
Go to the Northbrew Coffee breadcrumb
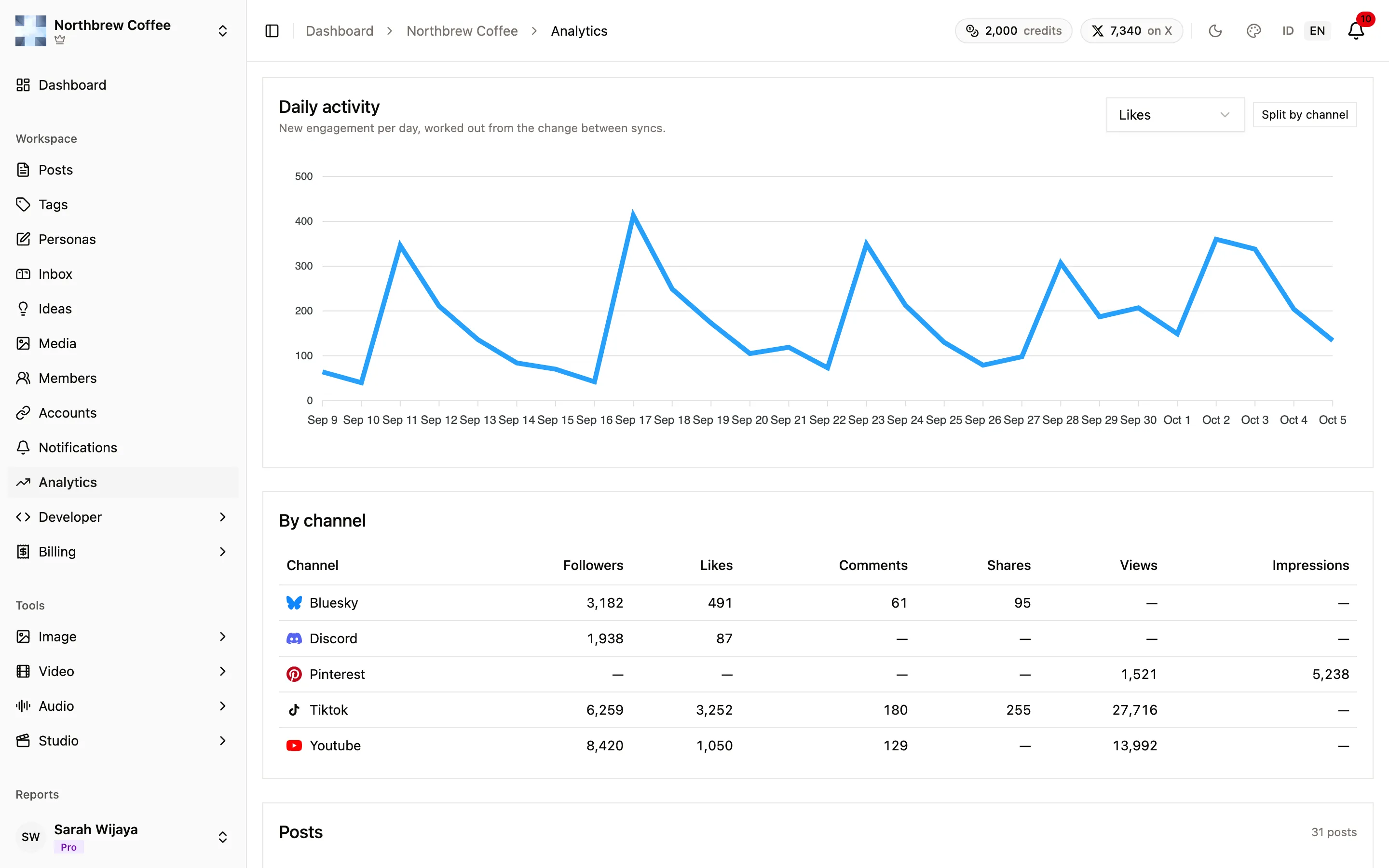tap(462, 31)
